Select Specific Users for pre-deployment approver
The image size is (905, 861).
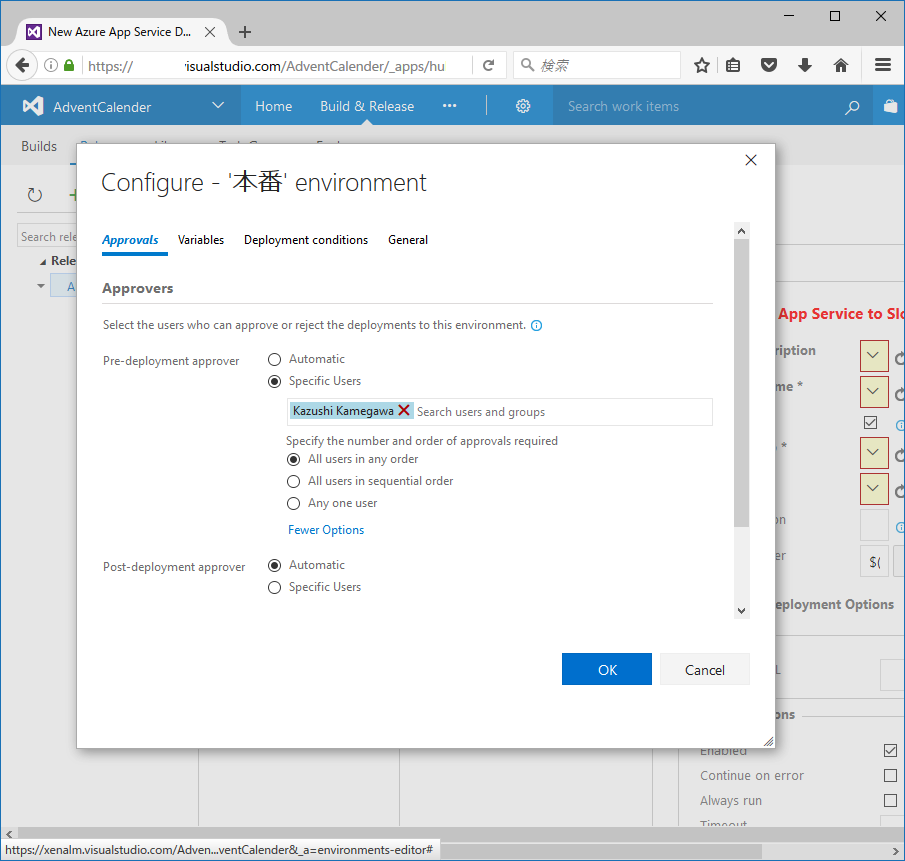point(274,381)
